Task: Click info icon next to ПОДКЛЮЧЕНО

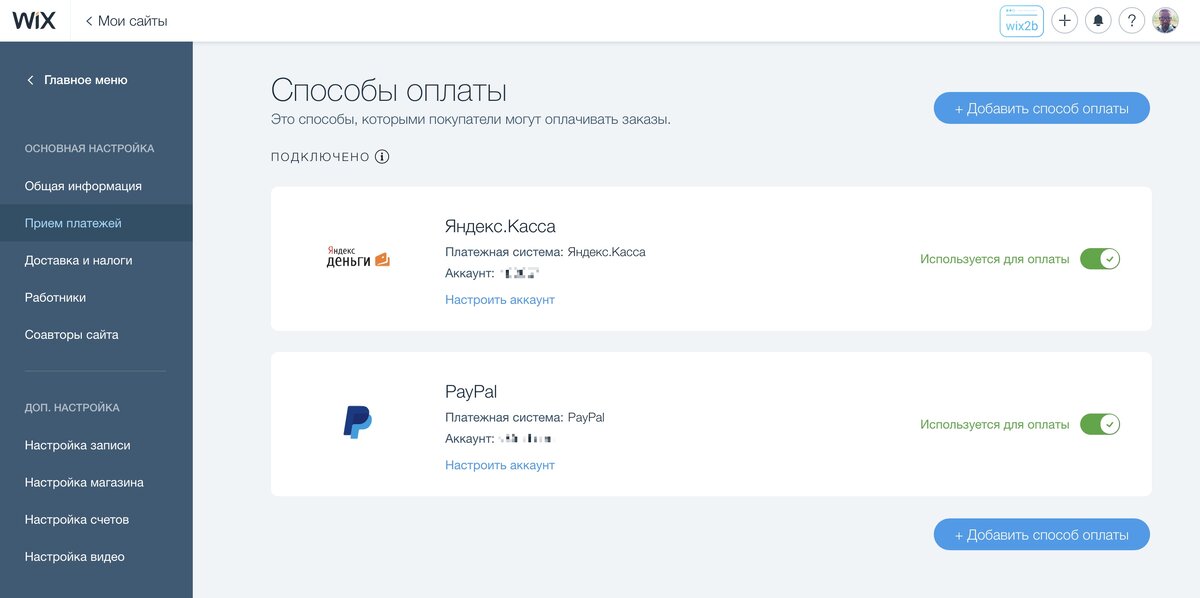Action: (x=382, y=157)
